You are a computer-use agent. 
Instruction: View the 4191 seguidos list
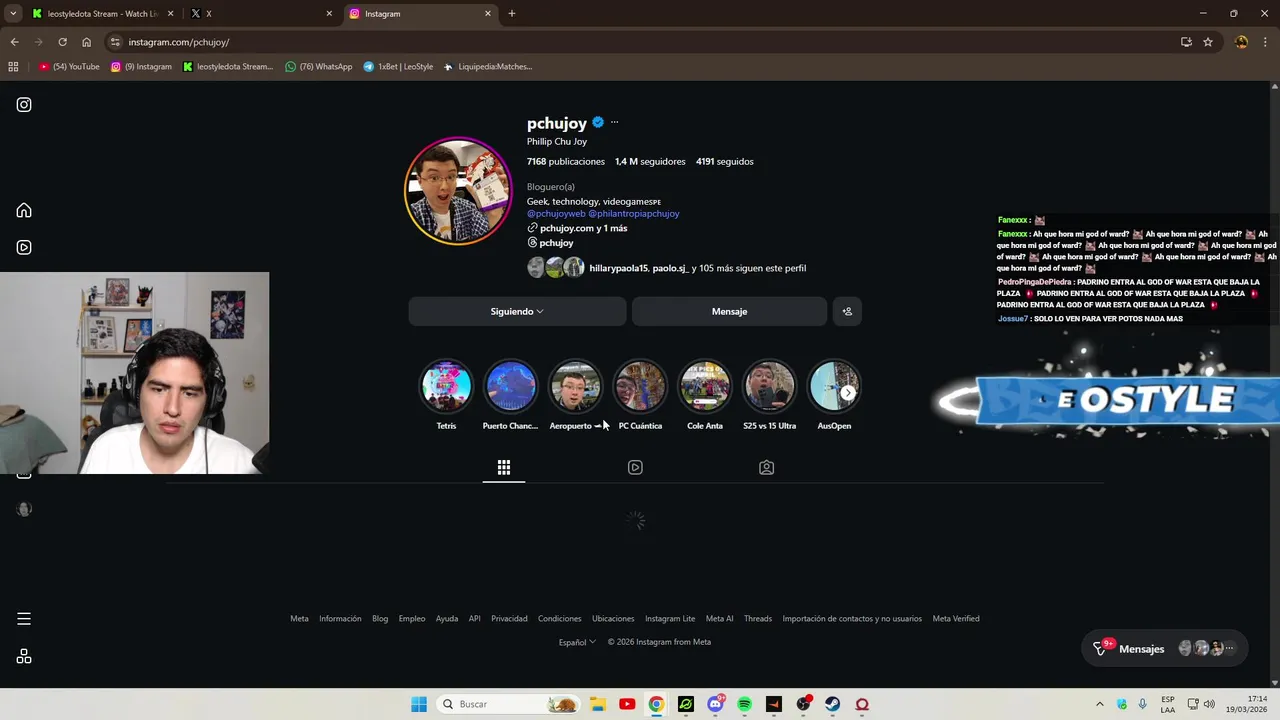click(x=725, y=161)
